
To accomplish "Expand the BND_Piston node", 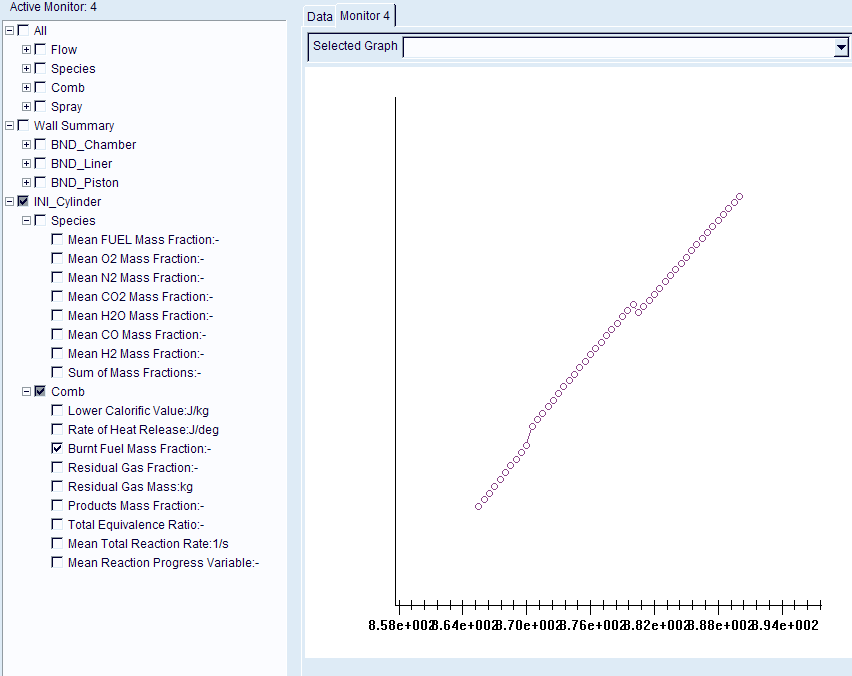I will [x=26, y=183].
